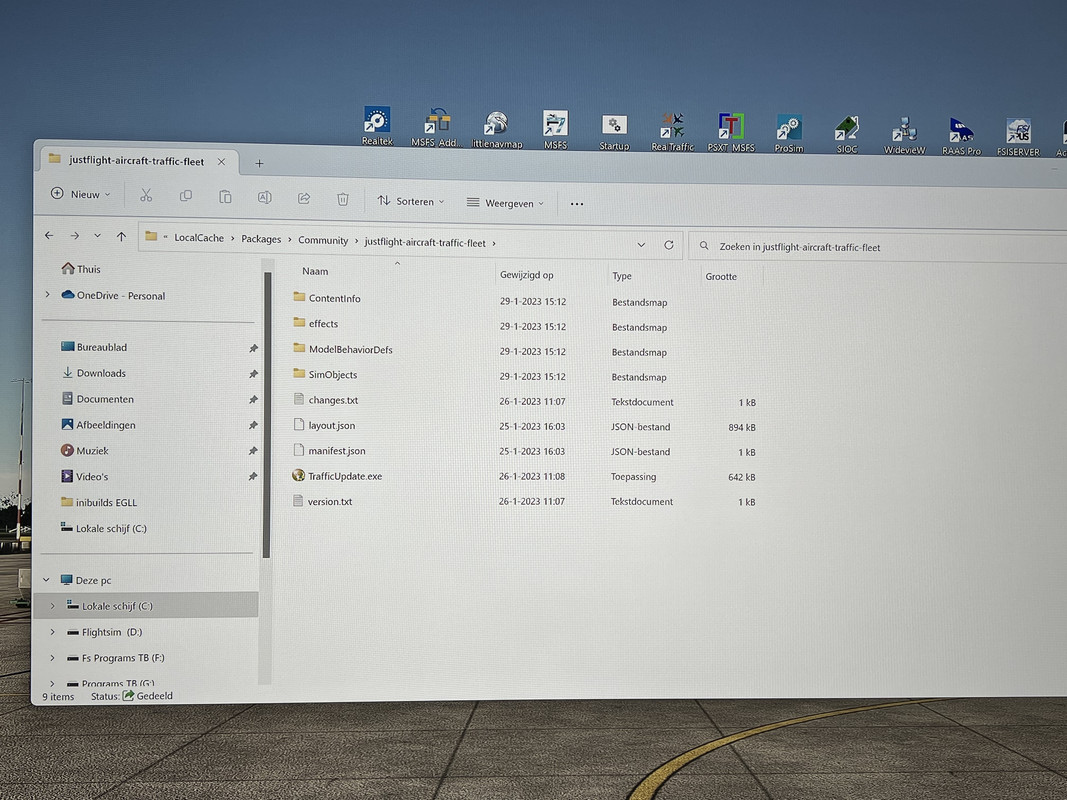Open RAAS Pro desktop shortcut

(x=962, y=136)
